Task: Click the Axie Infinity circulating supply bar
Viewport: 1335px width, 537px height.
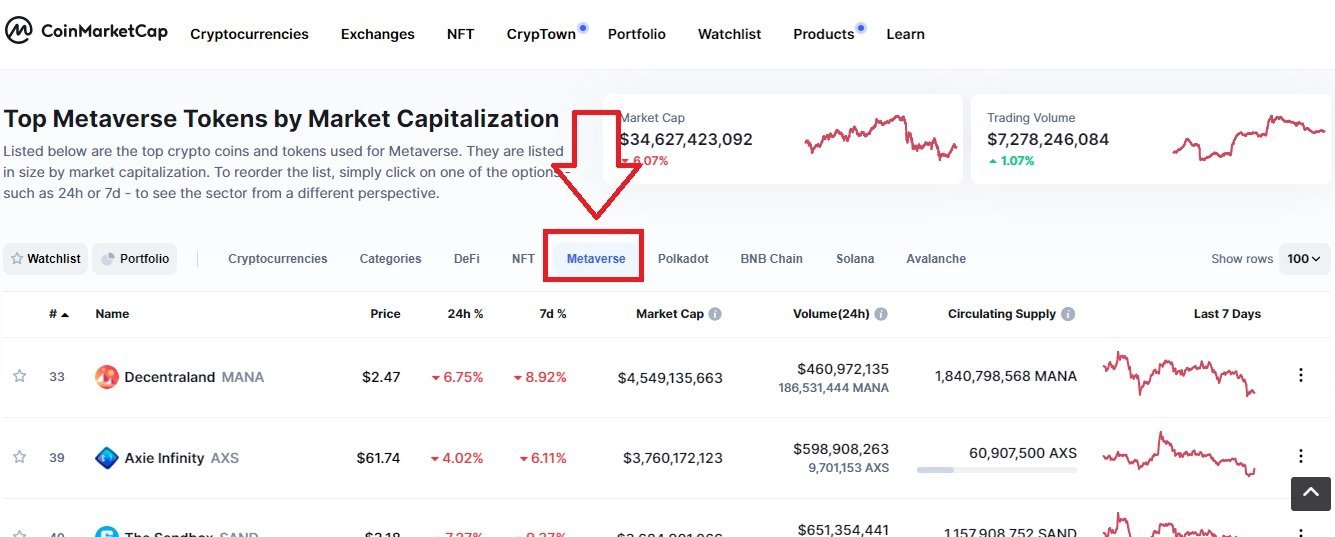Action: 996,469
